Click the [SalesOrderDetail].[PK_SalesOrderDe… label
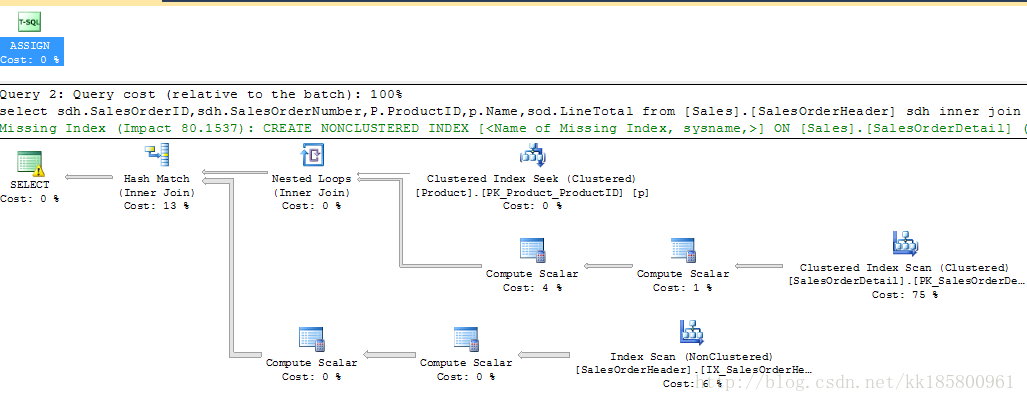Screen dimensions: 1027x402 (x=905, y=281)
